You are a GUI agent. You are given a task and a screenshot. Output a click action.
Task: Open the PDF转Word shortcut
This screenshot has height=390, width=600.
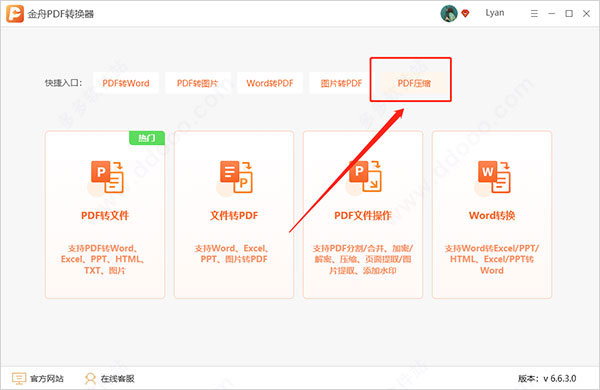(x=126, y=83)
